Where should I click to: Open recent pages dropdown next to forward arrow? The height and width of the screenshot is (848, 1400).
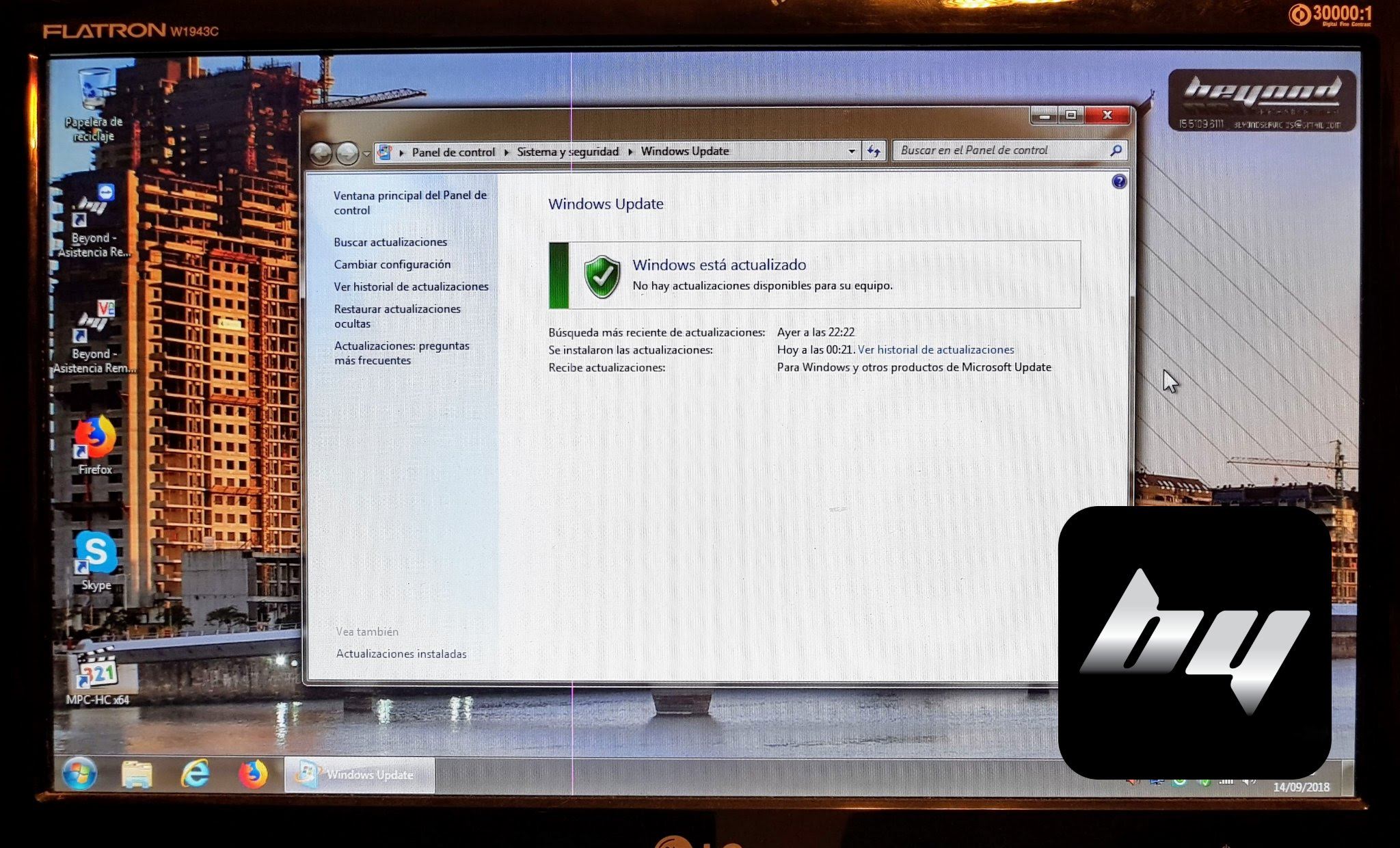pyautogui.click(x=367, y=153)
